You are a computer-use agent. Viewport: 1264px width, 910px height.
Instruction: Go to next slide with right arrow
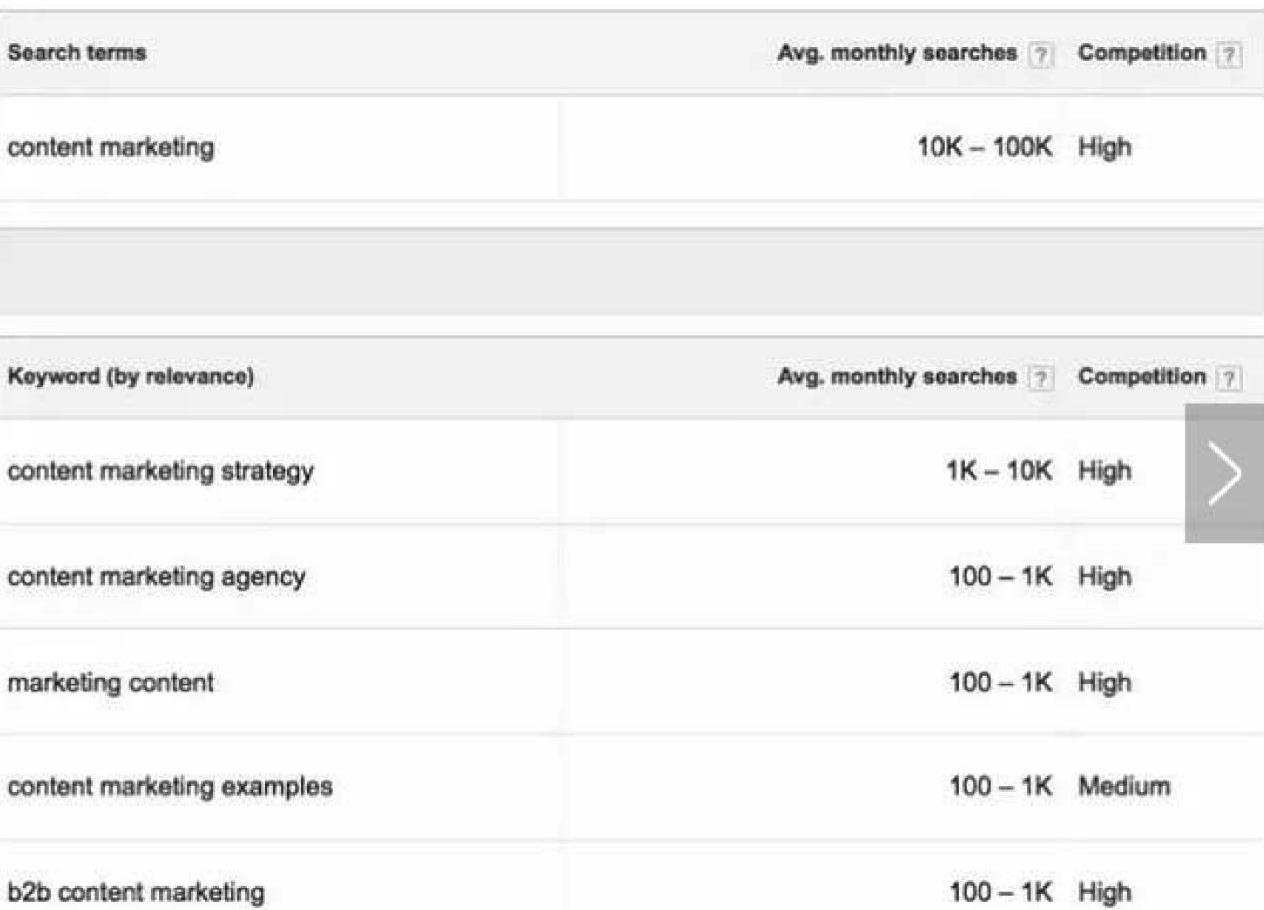click(x=1224, y=473)
